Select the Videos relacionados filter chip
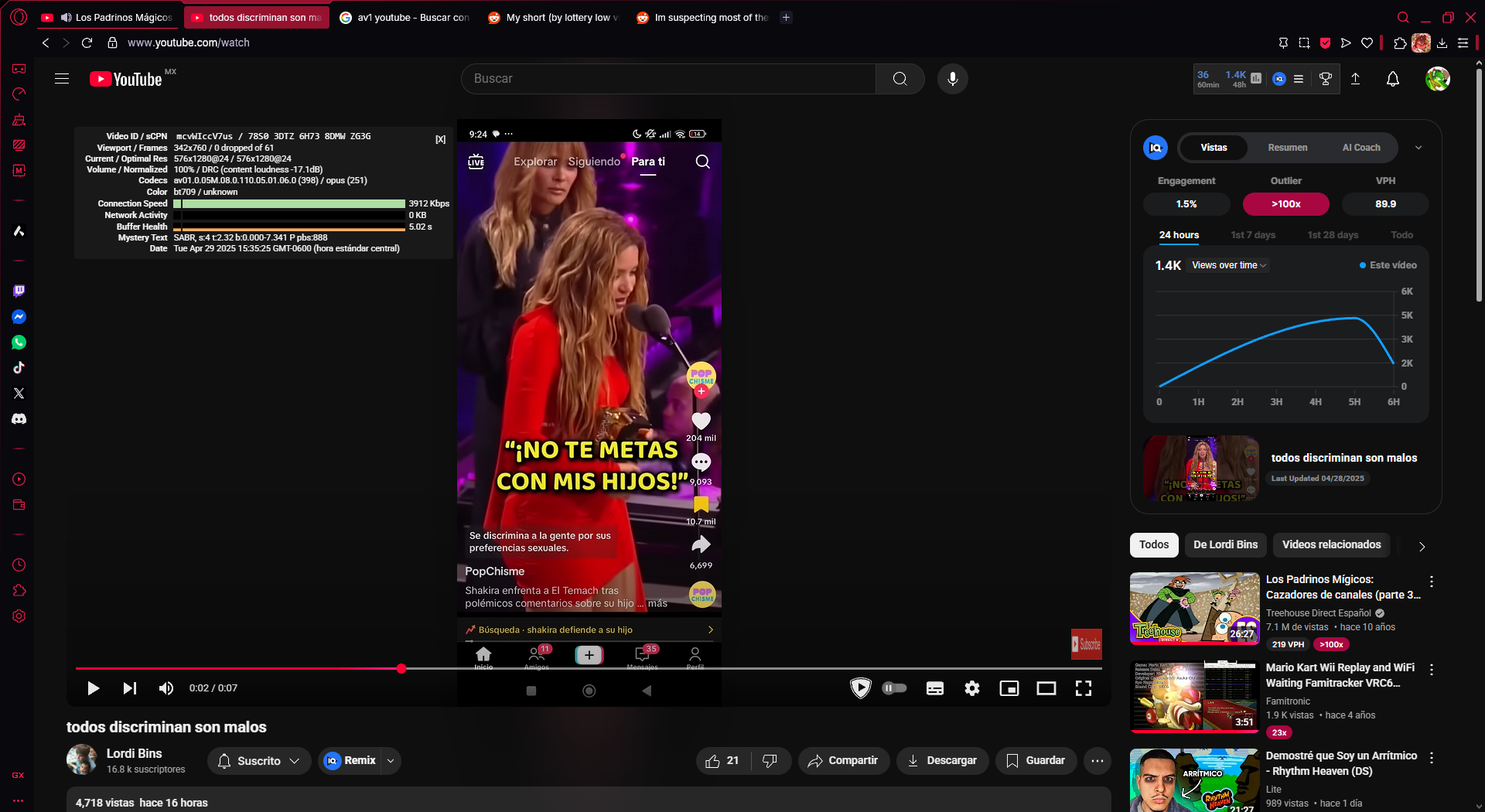This screenshot has width=1485, height=812. coord(1330,544)
